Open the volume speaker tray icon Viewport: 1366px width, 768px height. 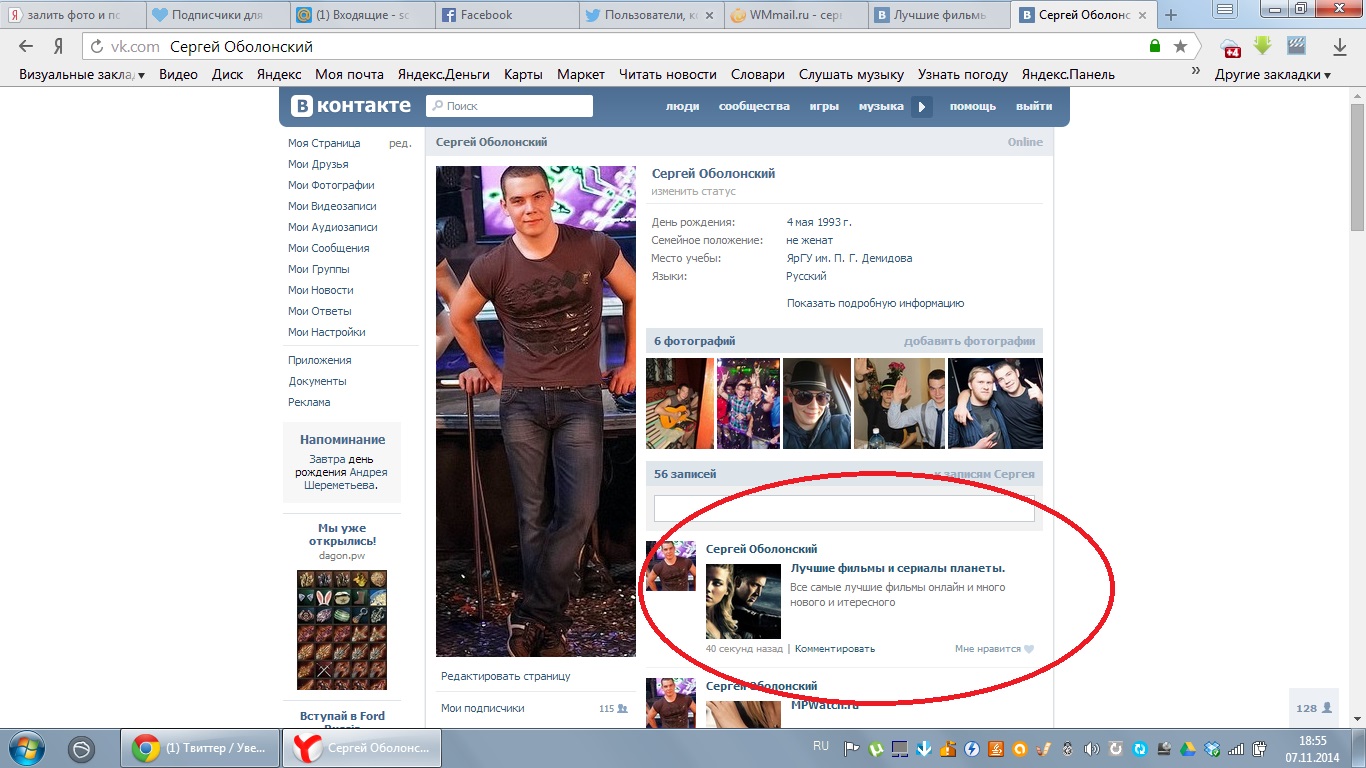(1092, 749)
